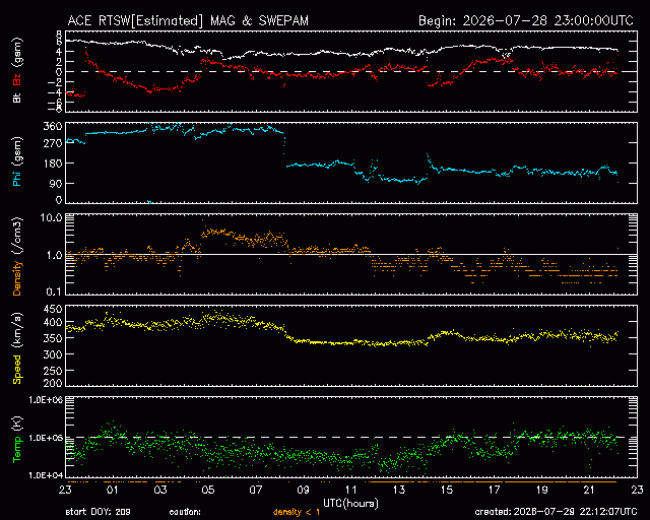Click the 'caution:' footer label
This screenshot has height=520, width=650.
pos(185,512)
